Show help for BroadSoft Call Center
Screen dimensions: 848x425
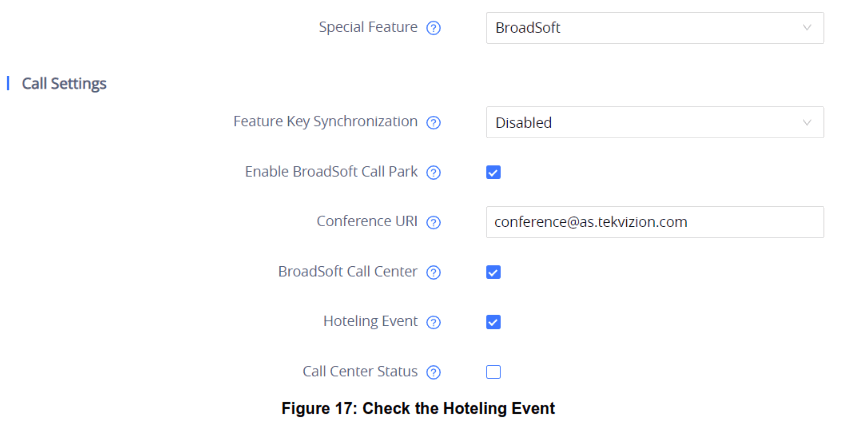coord(433,272)
